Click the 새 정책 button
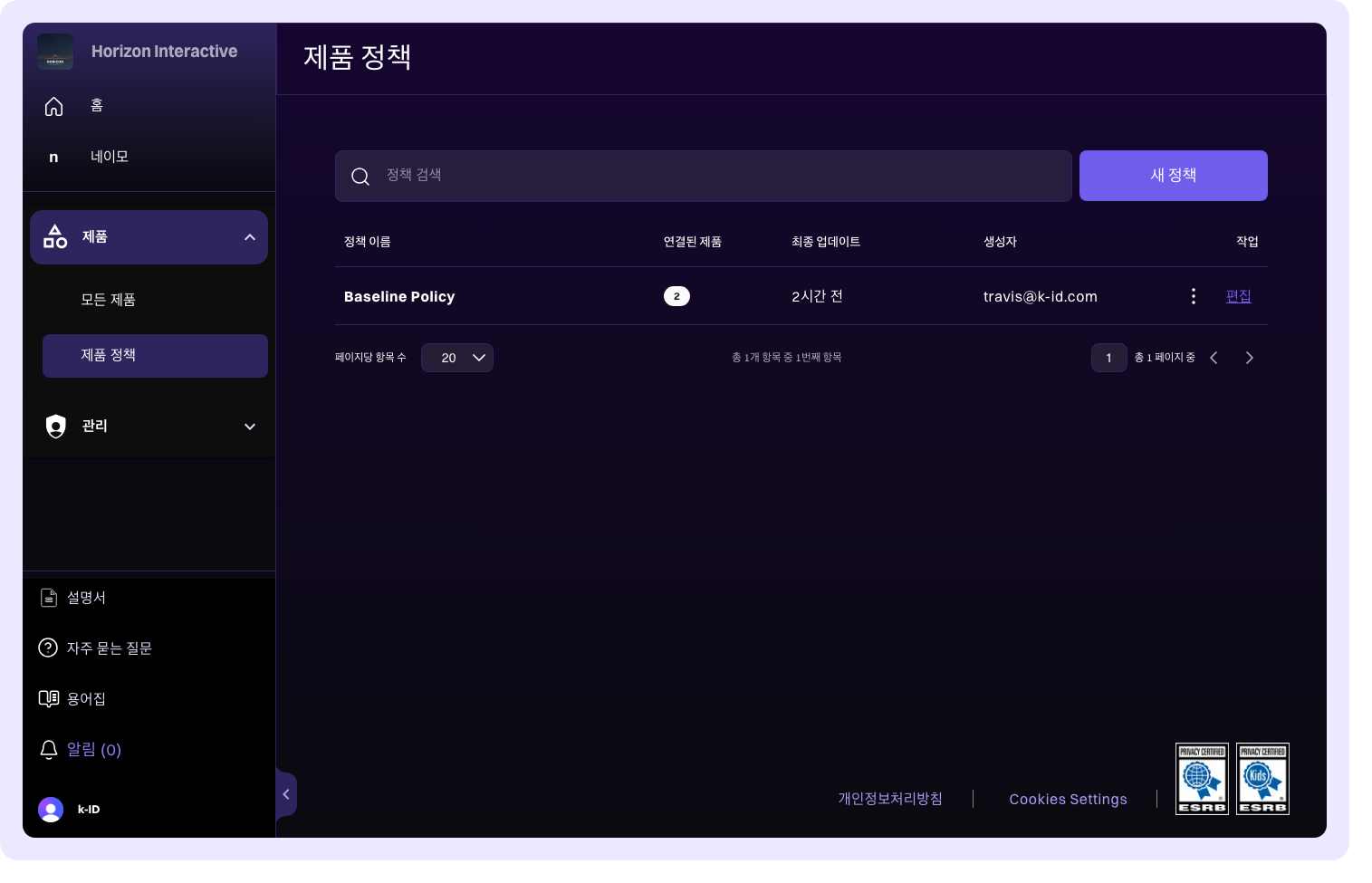 1174,176
